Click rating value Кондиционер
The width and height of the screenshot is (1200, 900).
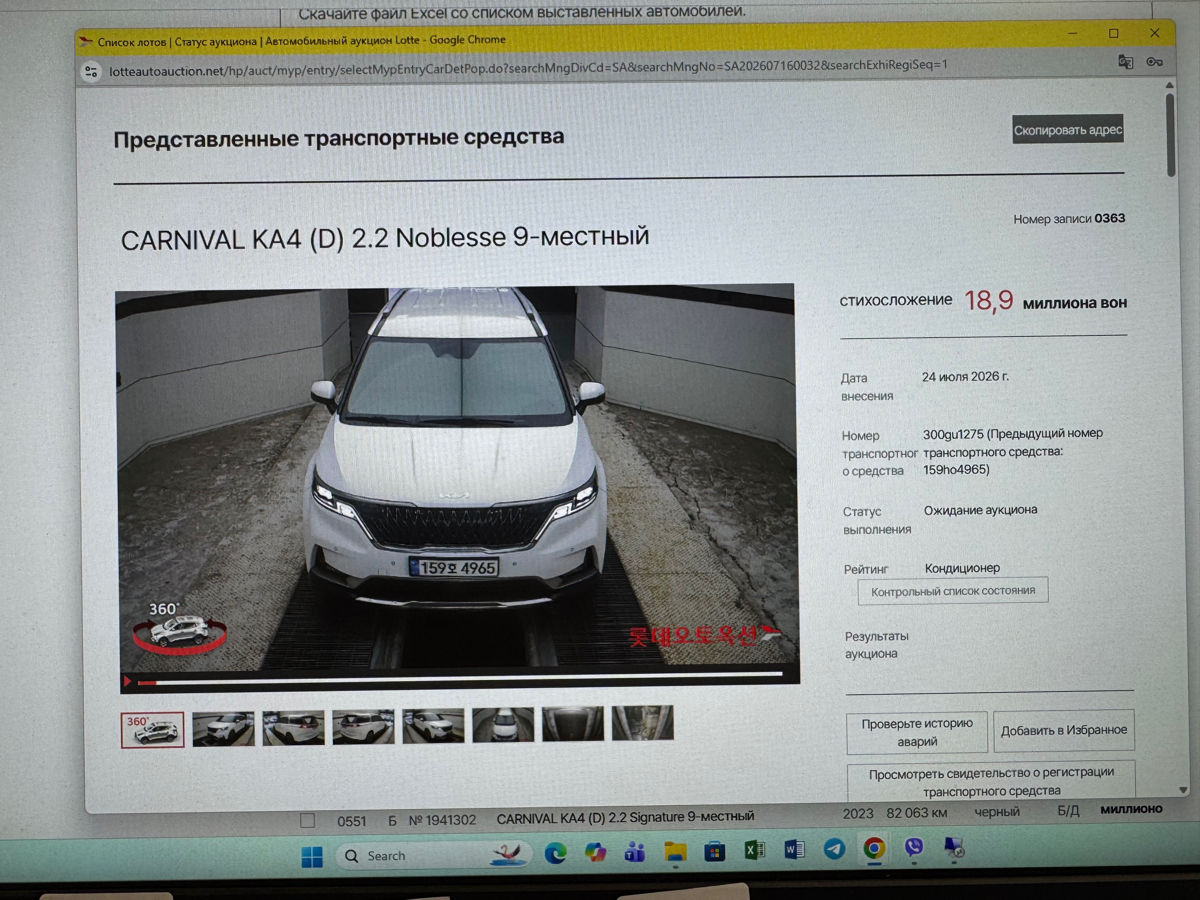(962, 568)
